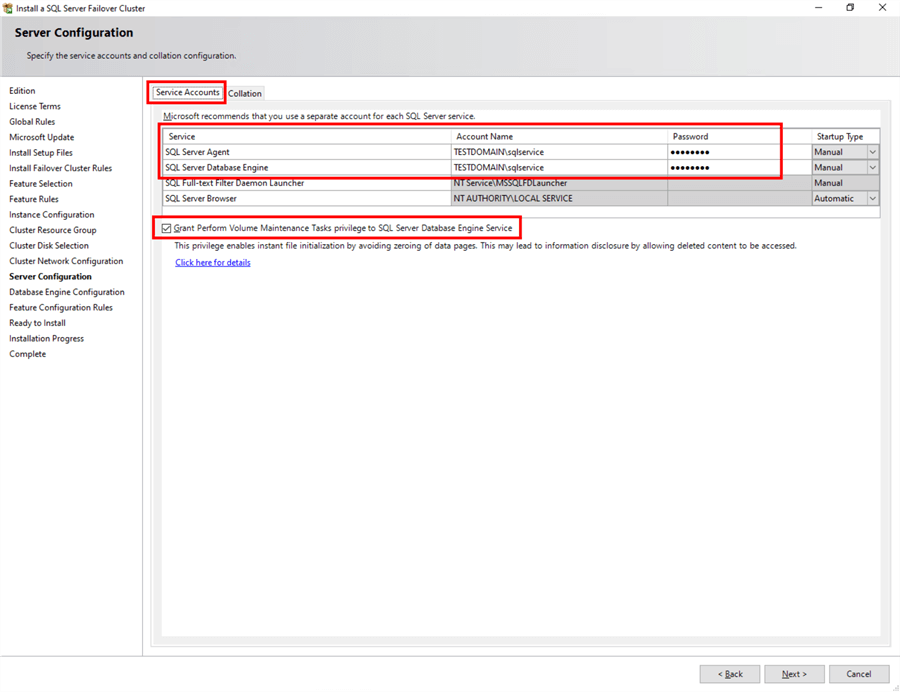This screenshot has height=692, width=900.
Task: Click NT AUTHORITY\LOCAL SERVICE account cell
Action: pyautogui.click(x=559, y=199)
